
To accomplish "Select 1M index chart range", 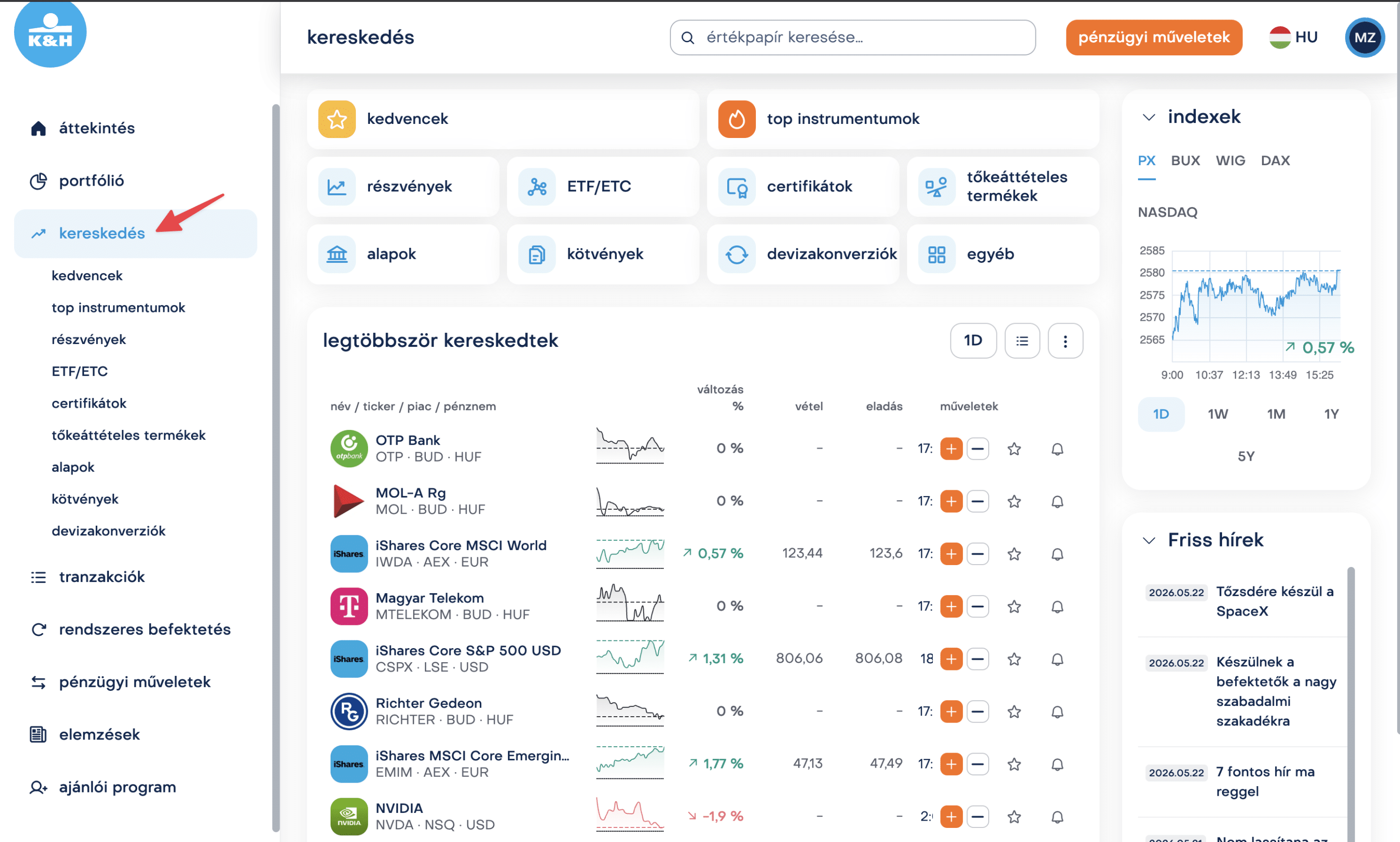I will click(x=1276, y=414).
